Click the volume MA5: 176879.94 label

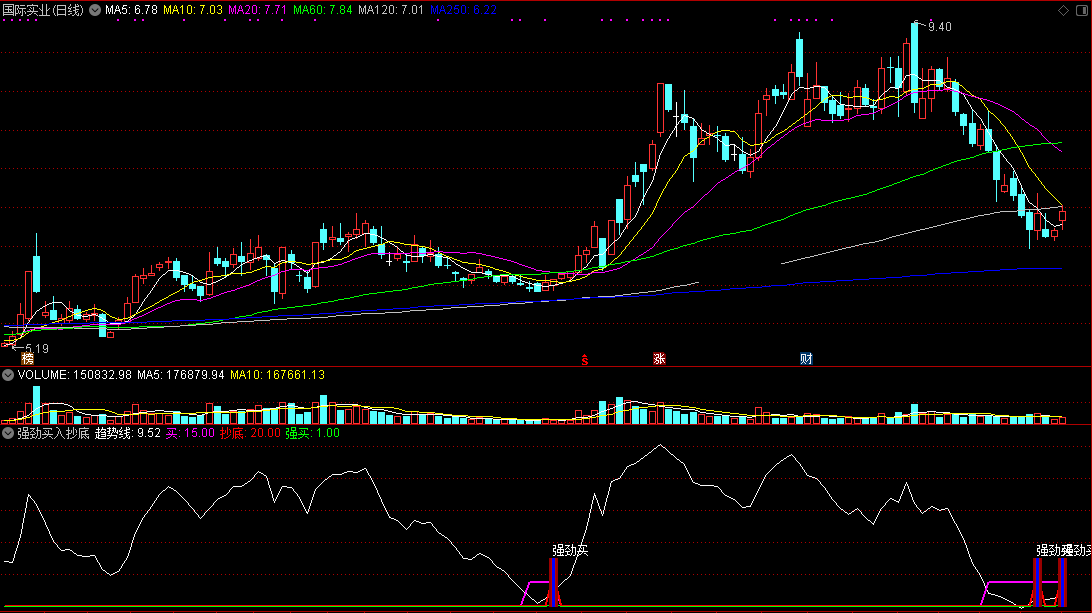(180, 375)
